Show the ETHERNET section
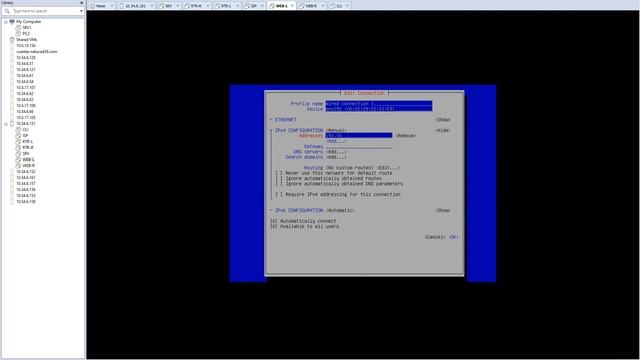 pos(443,120)
